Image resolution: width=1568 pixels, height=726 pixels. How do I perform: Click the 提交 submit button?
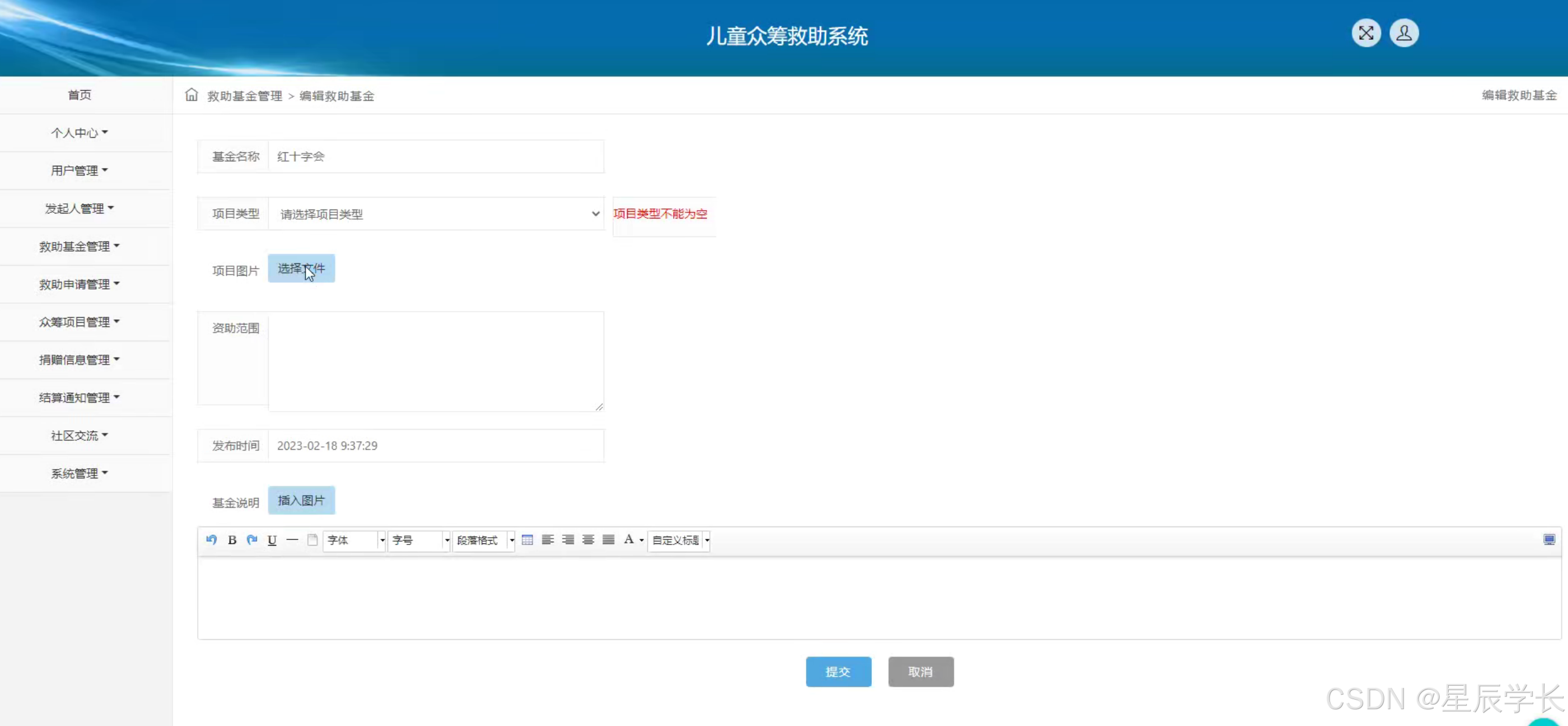point(838,671)
